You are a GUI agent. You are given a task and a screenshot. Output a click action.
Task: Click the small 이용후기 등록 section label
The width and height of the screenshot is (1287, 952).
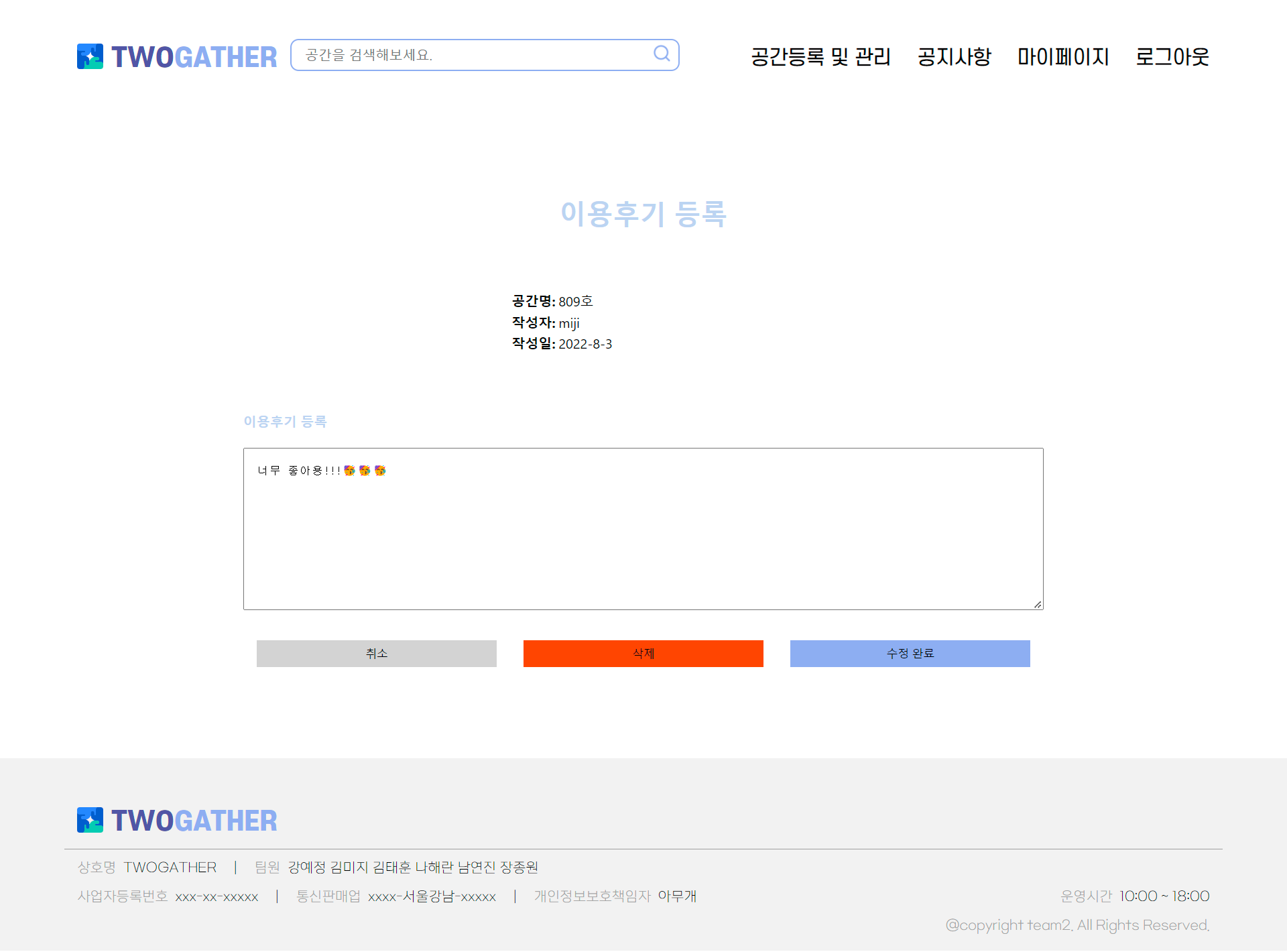point(285,421)
